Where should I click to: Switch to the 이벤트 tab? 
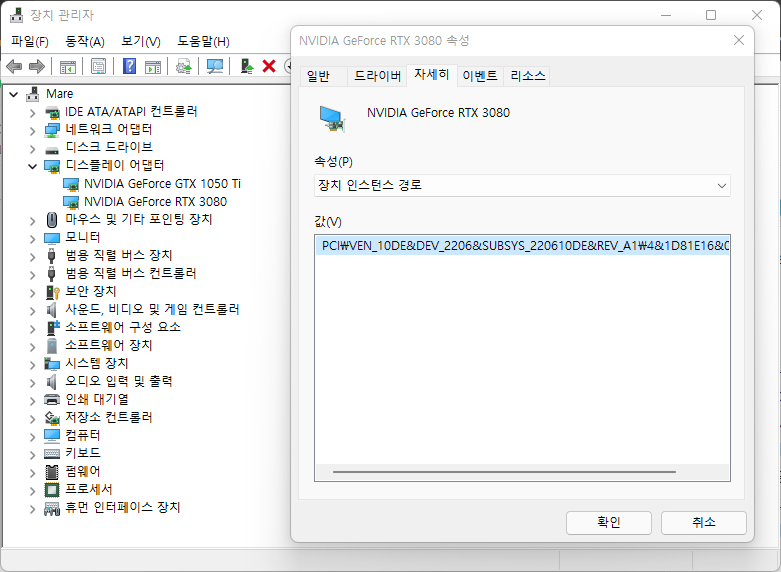480,76
